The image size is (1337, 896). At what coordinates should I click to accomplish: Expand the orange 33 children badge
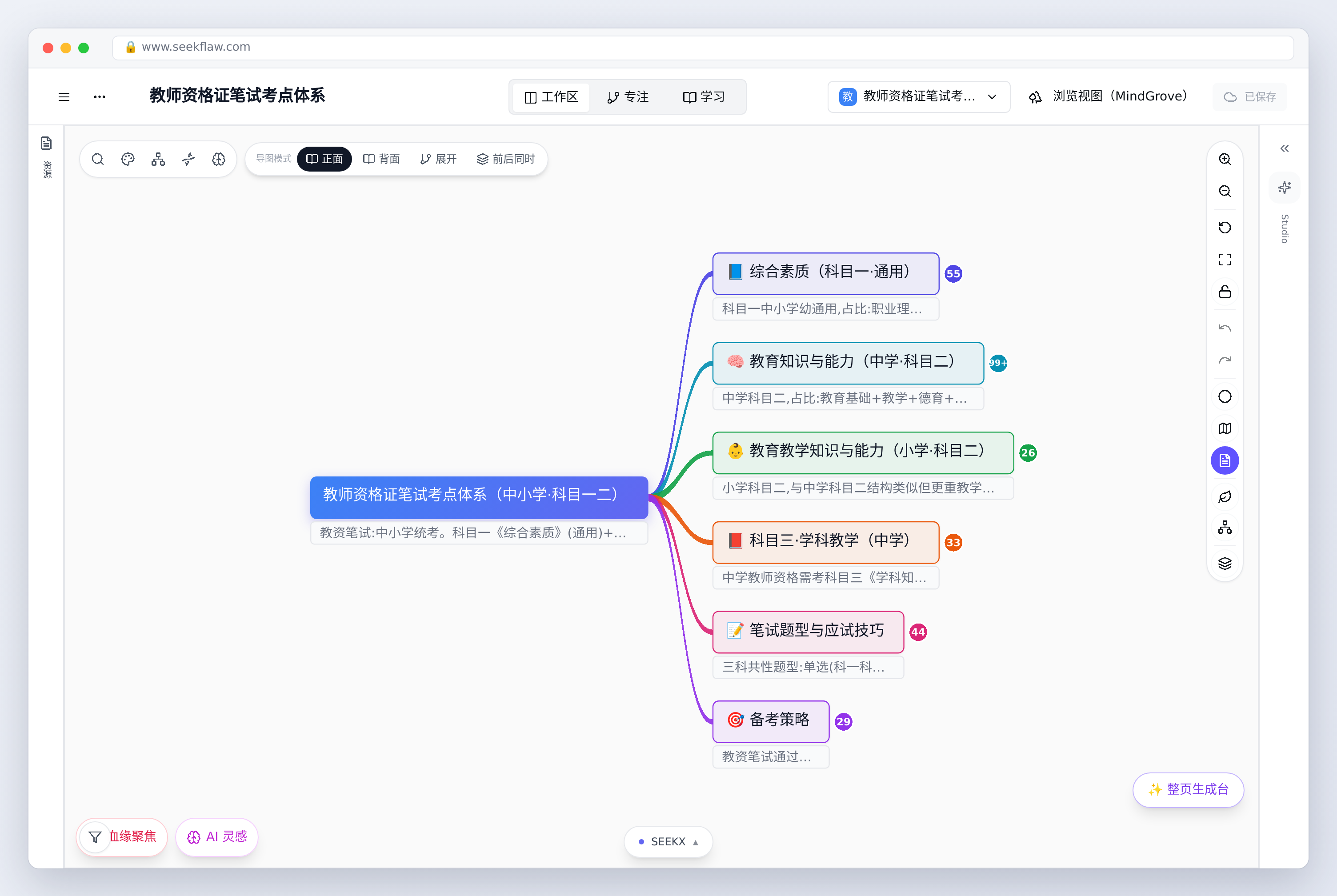[953, 542]
